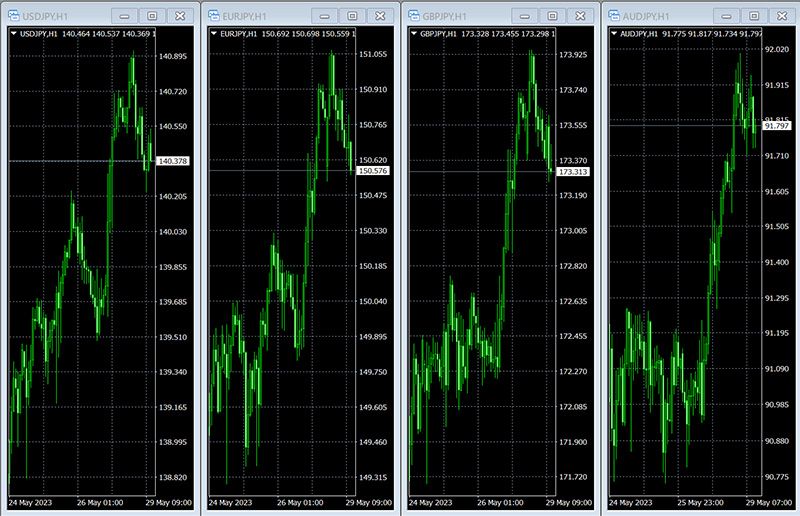
Task: Select the GBPJPY,H1 window title text
Action: pyautogui.click(x=444, y=16)
